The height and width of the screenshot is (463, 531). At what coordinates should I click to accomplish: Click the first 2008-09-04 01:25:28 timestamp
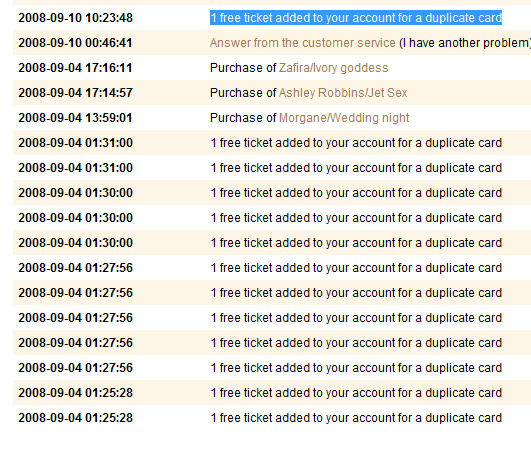76,393
